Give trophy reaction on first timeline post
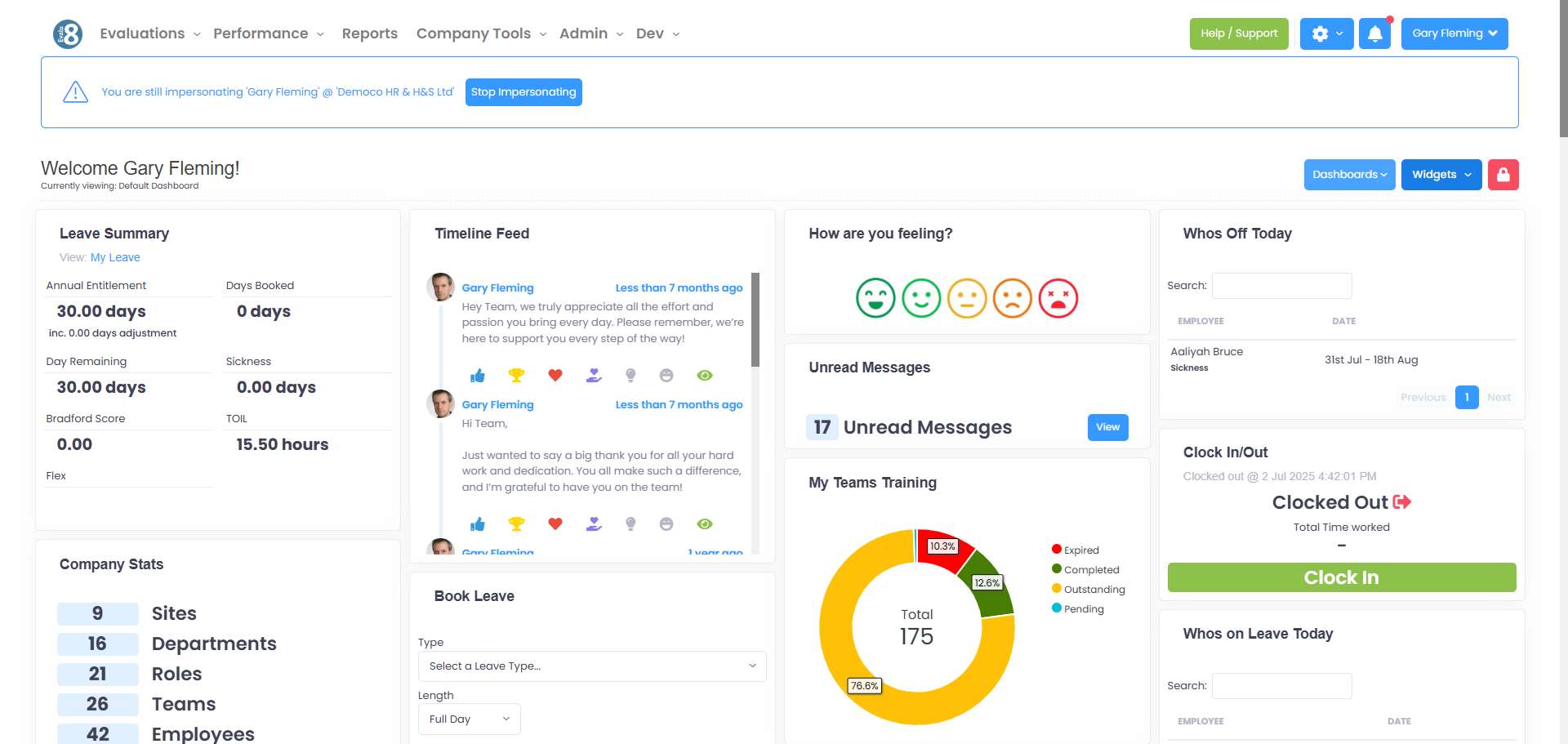Viewport: 1568px width, 744px height. [516, 376]
